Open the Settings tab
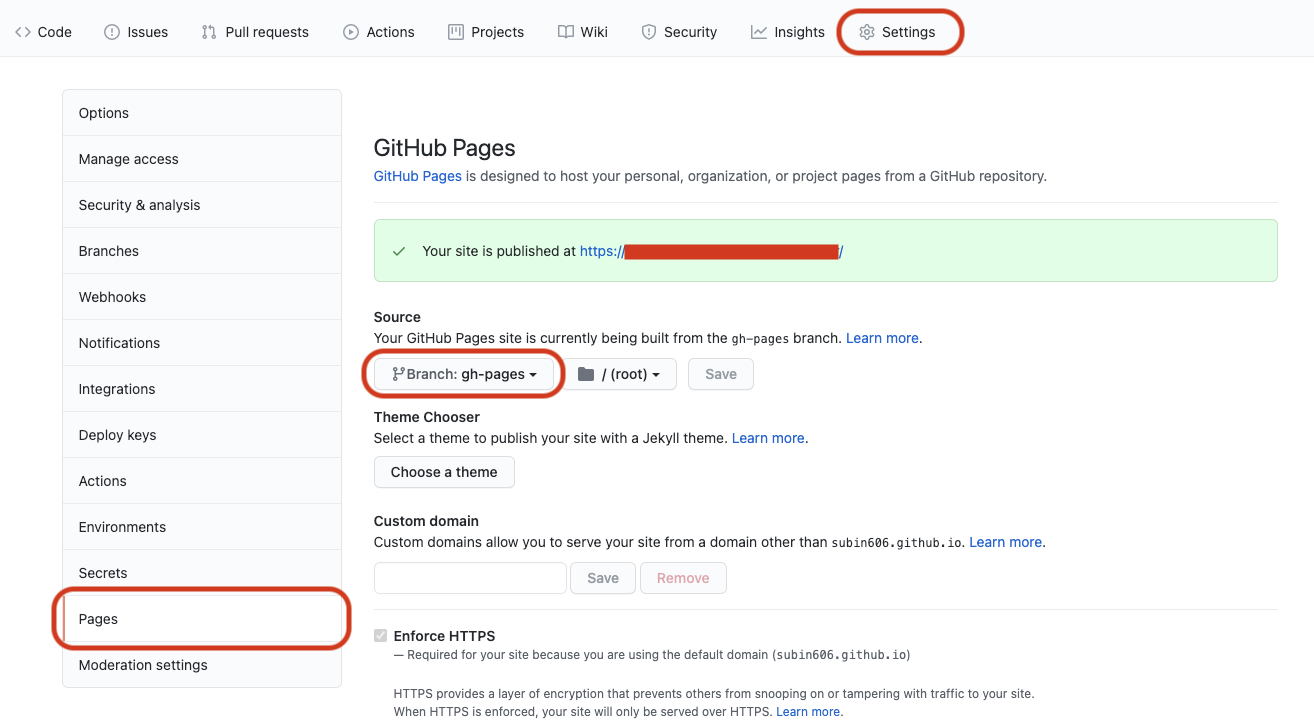 897,32
